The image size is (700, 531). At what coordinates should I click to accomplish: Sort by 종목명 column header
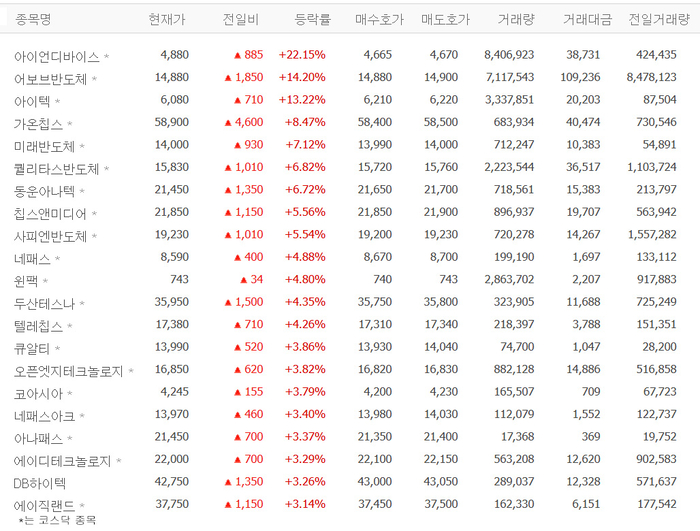click(x=33, y=19)
